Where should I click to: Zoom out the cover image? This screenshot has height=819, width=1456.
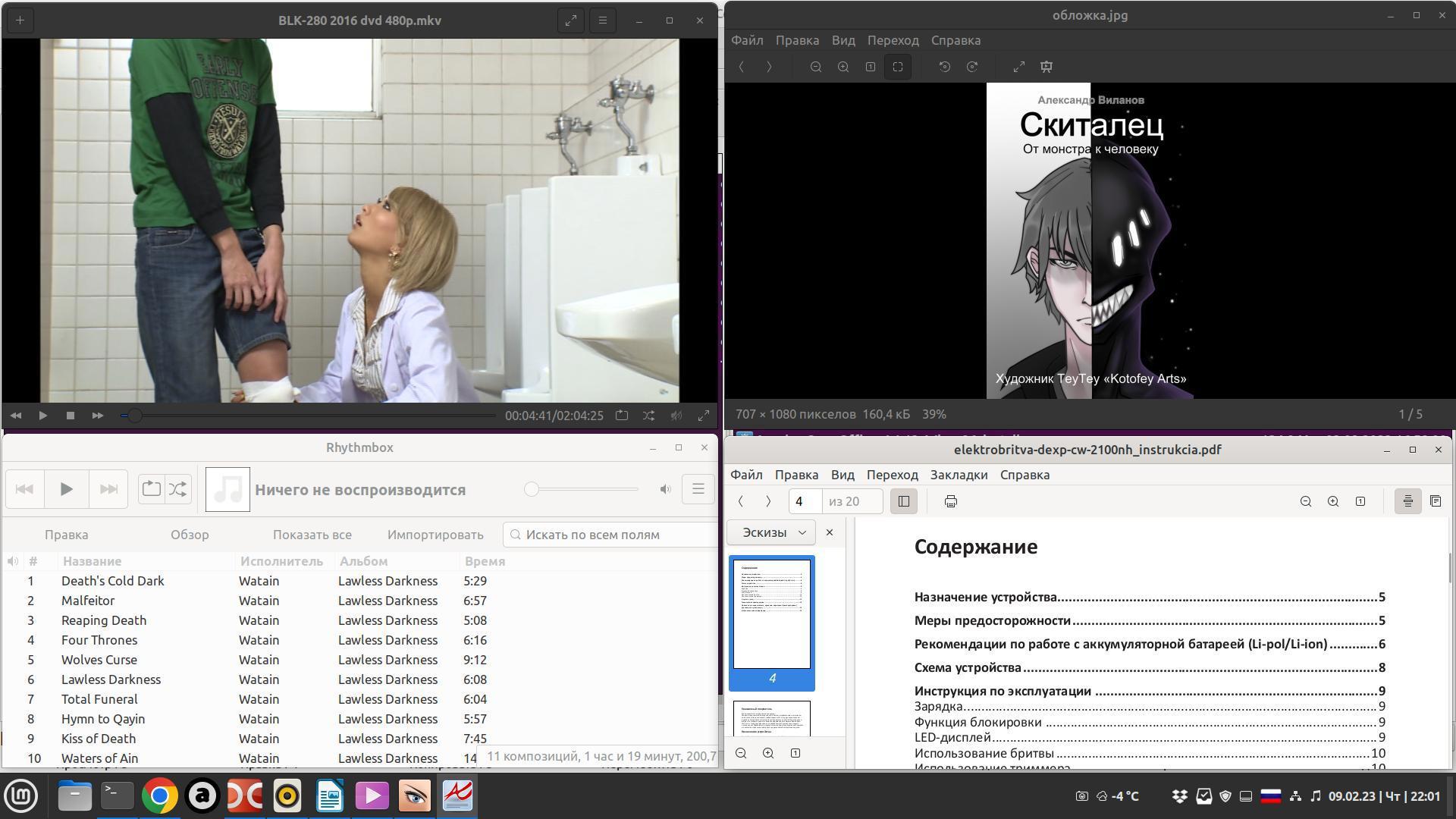click(816, 67)
